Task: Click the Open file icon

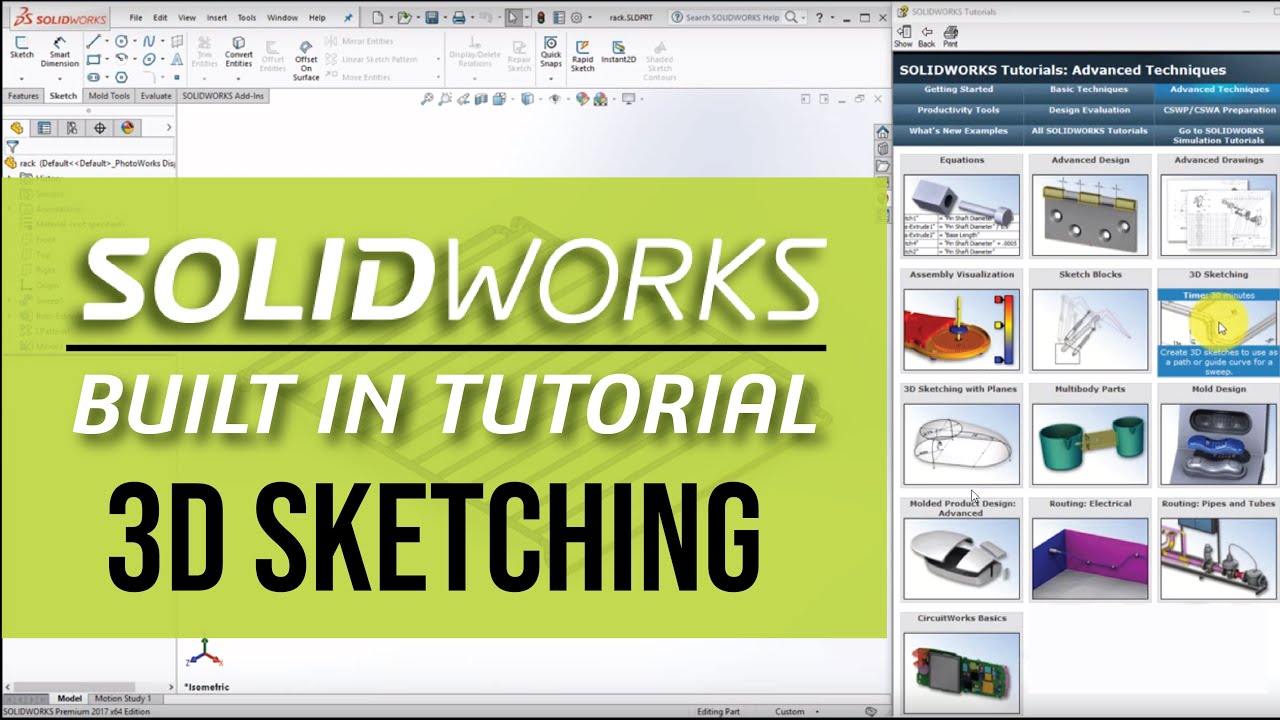Action: [x=403, y=17]
